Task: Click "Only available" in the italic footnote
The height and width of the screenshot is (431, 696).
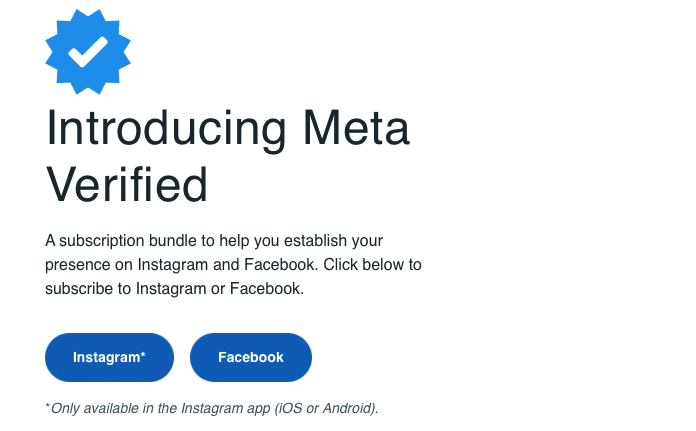Action: coord(95,408)
